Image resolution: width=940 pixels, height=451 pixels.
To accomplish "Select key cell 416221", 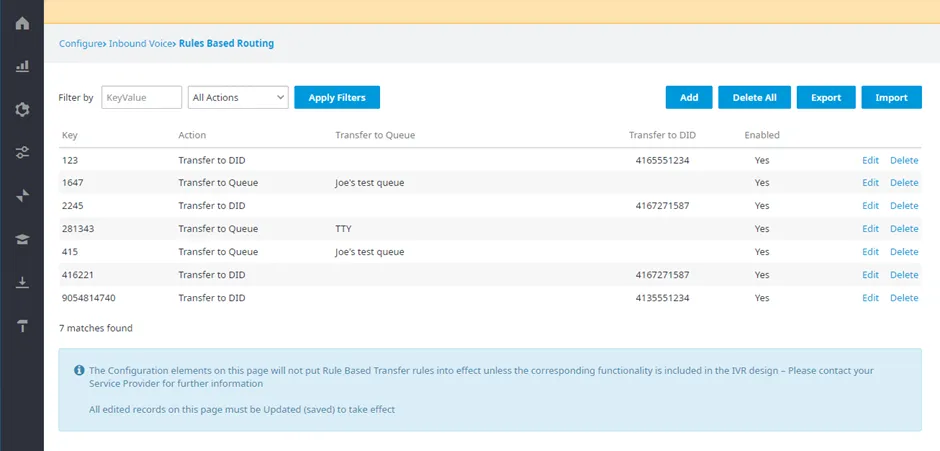I will (x=78, y=275).
